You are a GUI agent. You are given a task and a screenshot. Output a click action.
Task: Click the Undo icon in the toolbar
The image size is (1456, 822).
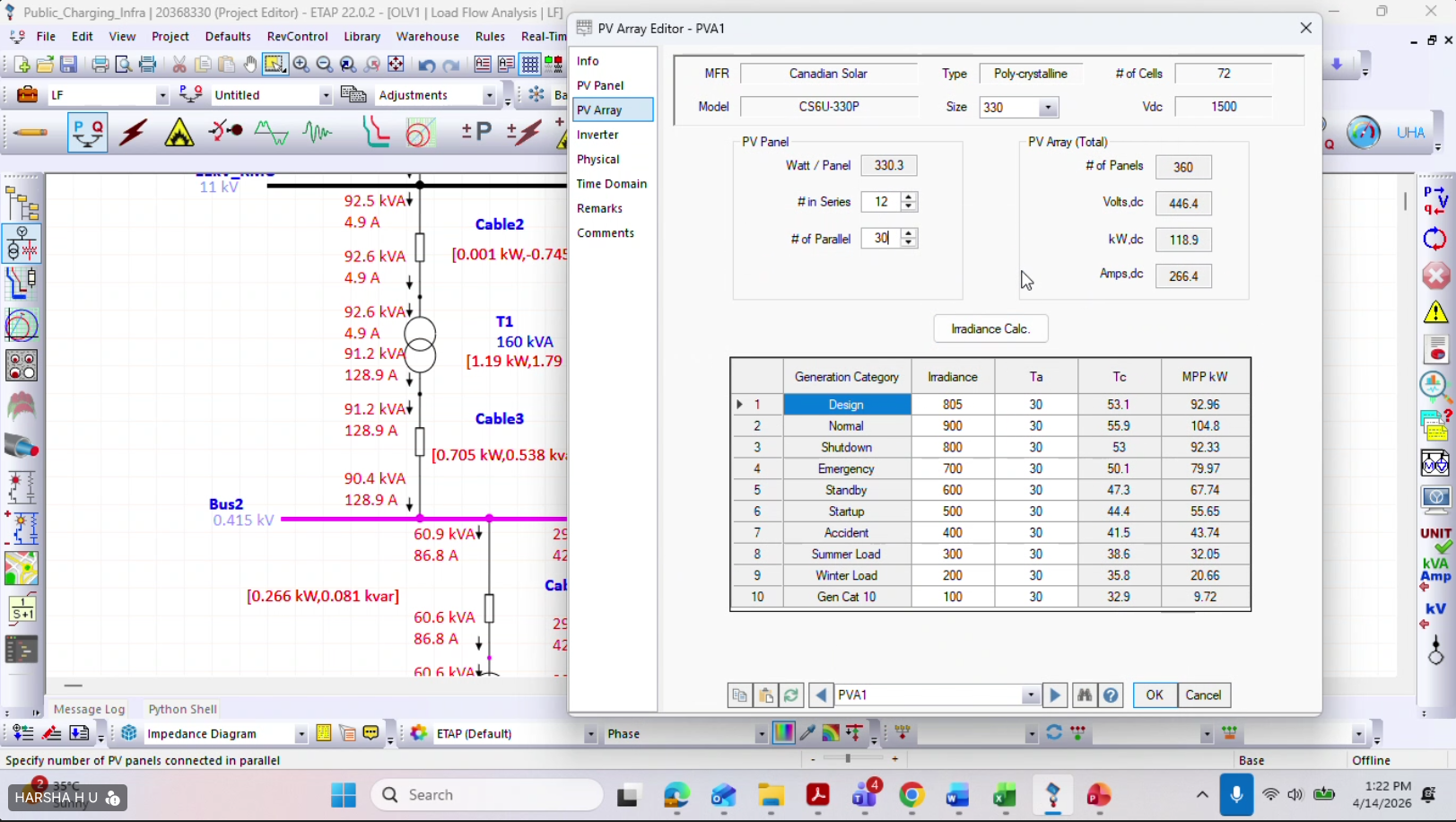(x=427, y=65)
